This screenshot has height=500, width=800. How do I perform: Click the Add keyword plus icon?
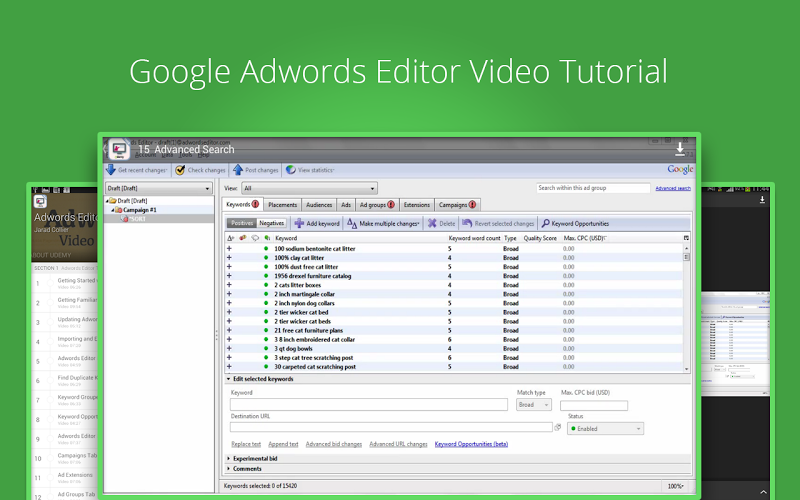point(299,223)
